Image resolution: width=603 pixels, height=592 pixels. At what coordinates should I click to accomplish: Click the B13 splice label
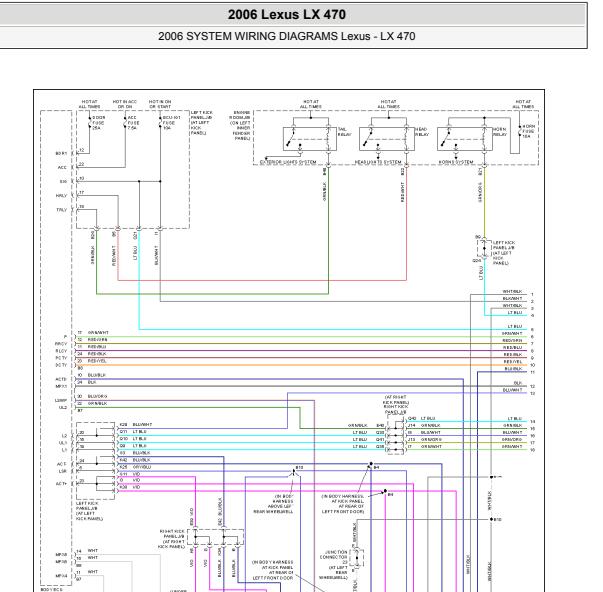click(300, 467)
